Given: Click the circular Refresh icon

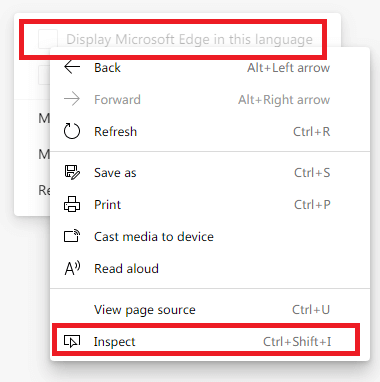Looking at the screenshot, I should (x=72, y=131).
